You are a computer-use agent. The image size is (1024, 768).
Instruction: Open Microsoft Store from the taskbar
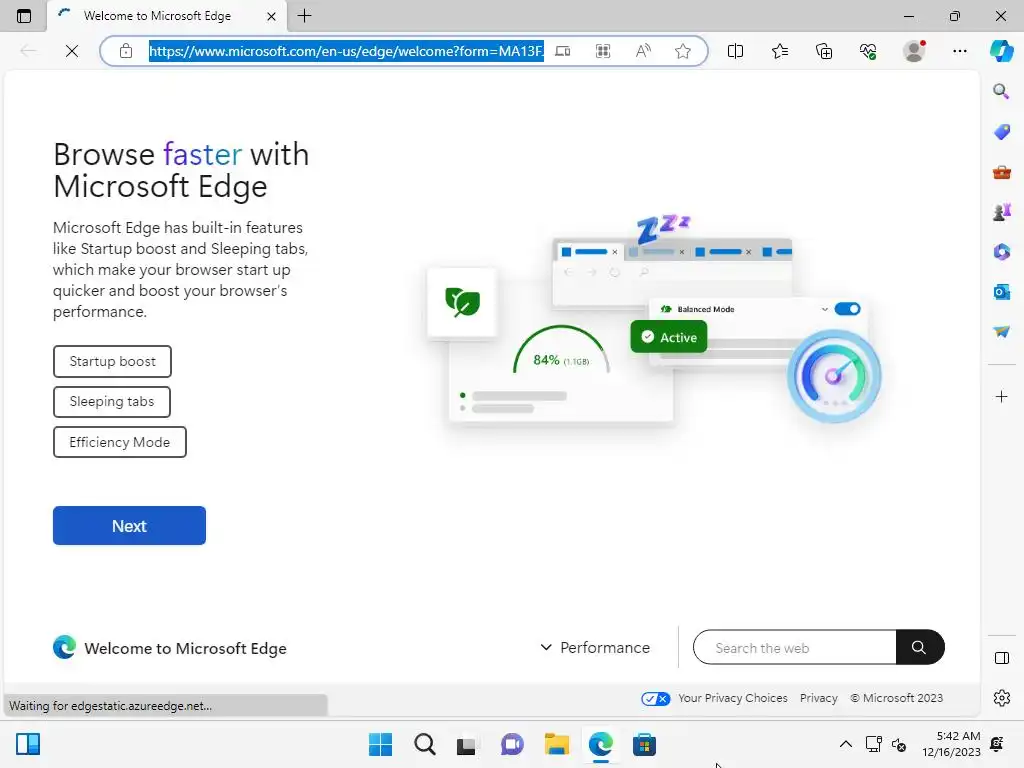[644, 744]
